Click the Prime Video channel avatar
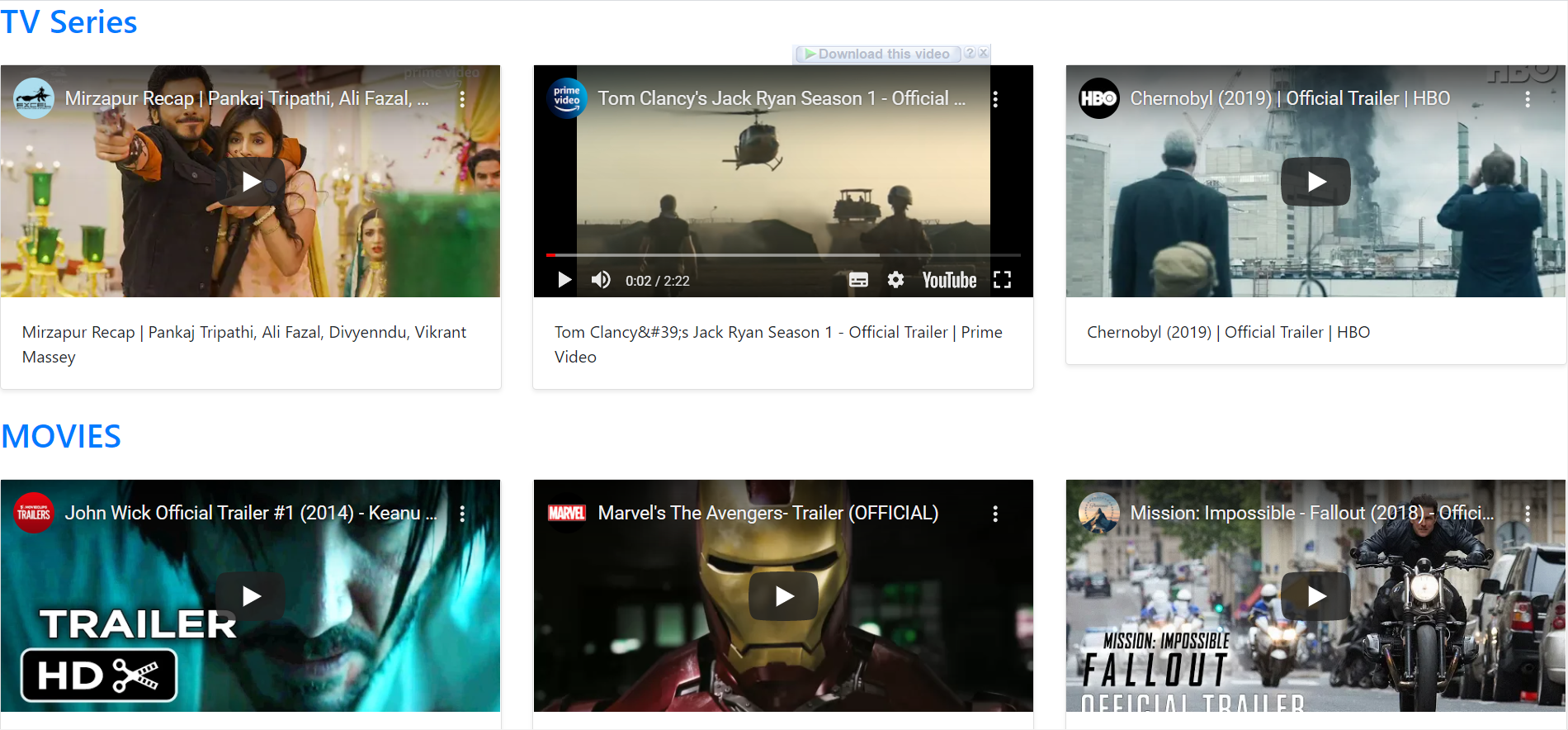This screenshot has height=730, width=1568. [567, 98]
